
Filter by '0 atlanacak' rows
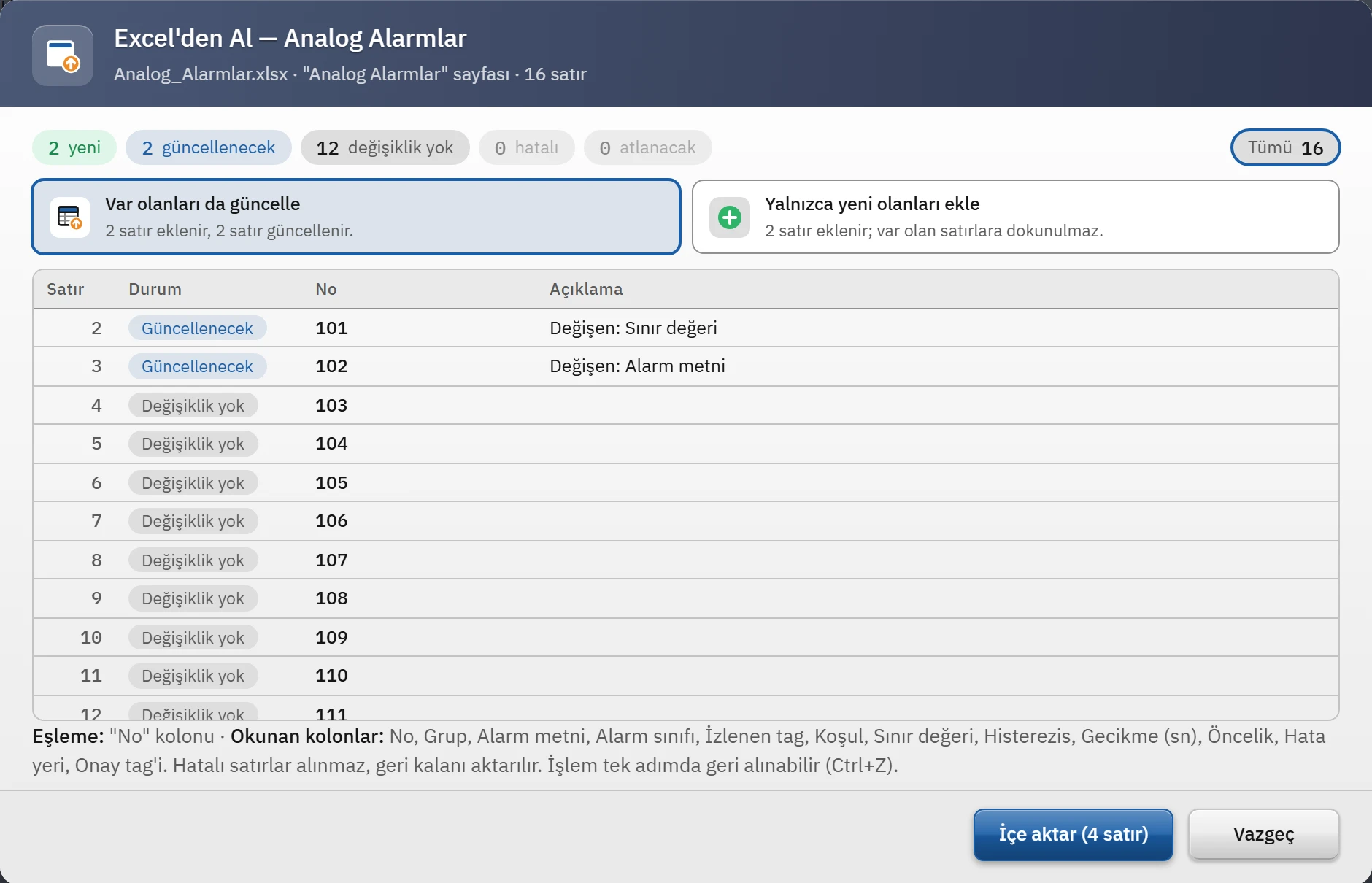(x=648, y=147)
